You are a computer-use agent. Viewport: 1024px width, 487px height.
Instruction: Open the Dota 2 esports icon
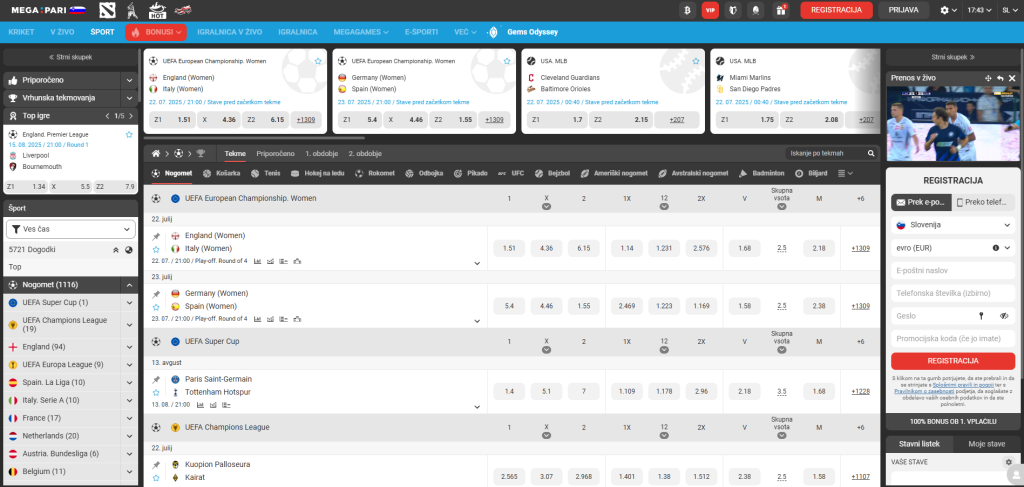pos(107,10)
